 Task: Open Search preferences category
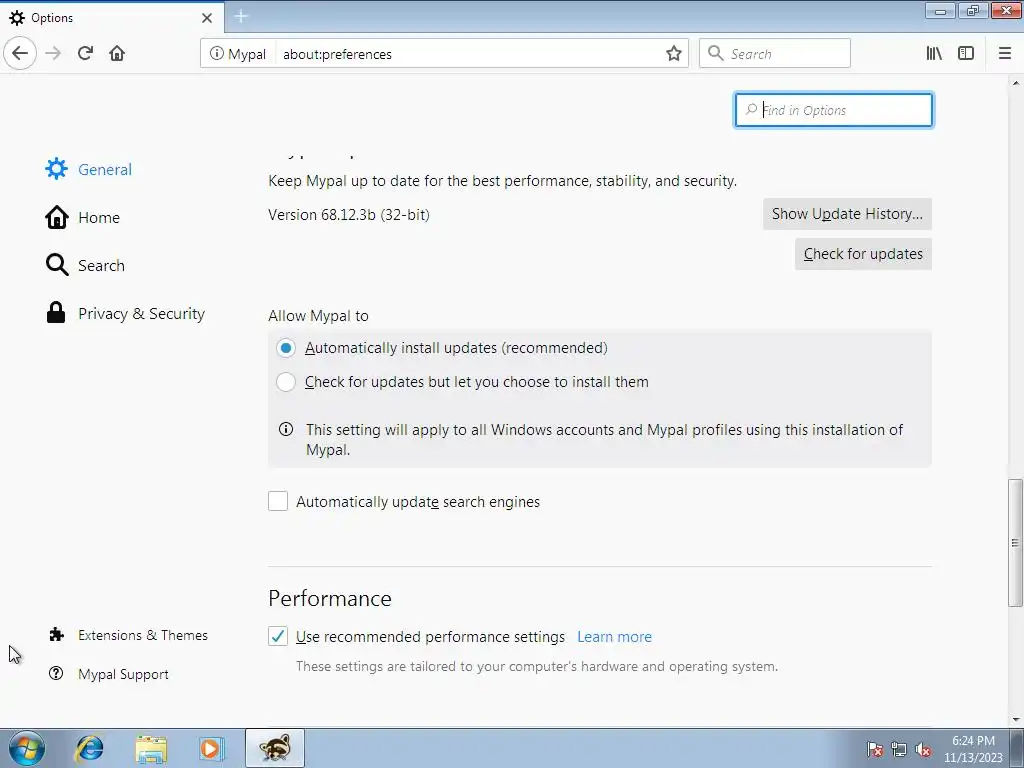pos(85,265)
